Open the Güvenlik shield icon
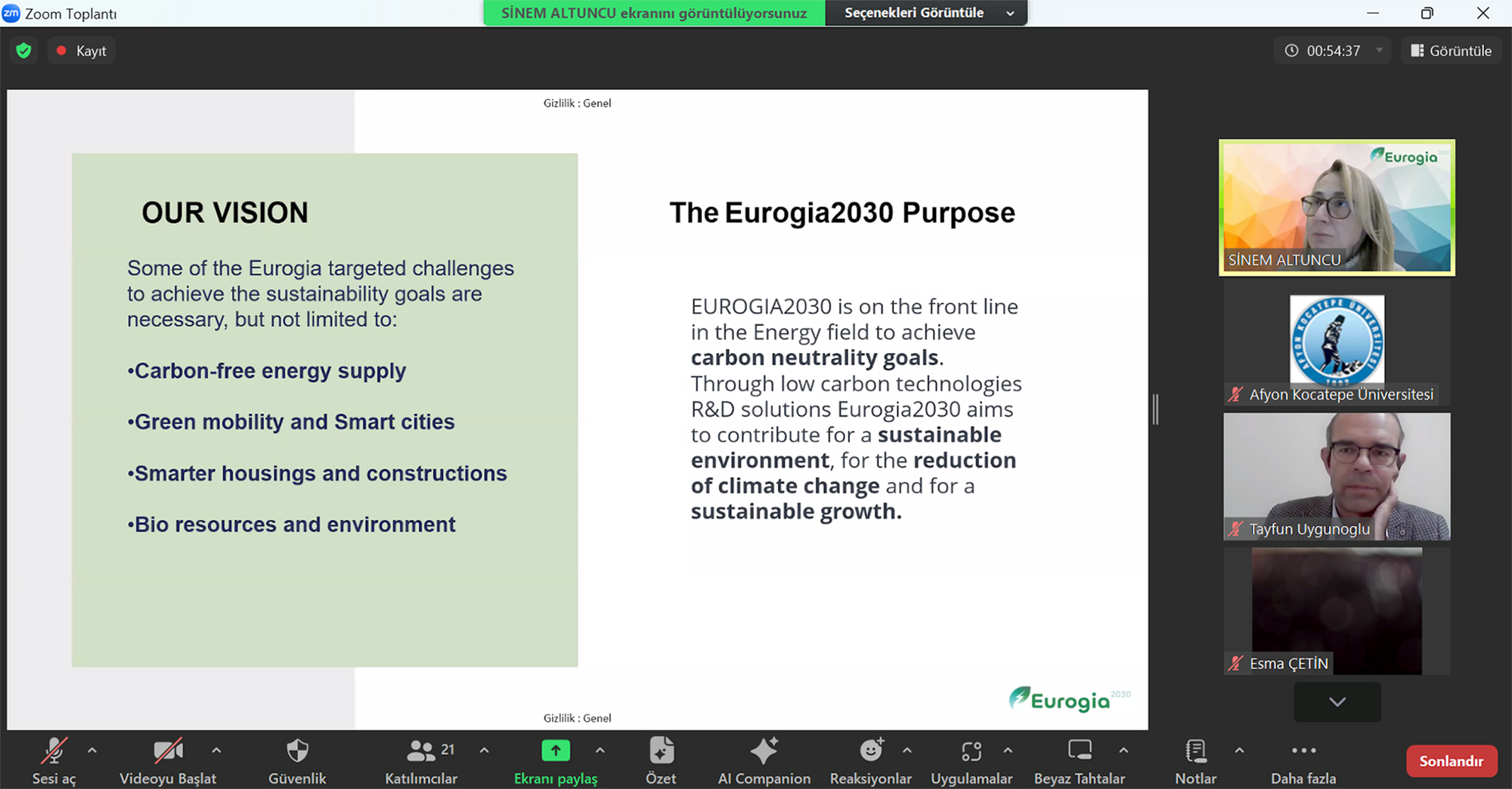This screenshot has width=1512, height=789. [x=297, y=750]
